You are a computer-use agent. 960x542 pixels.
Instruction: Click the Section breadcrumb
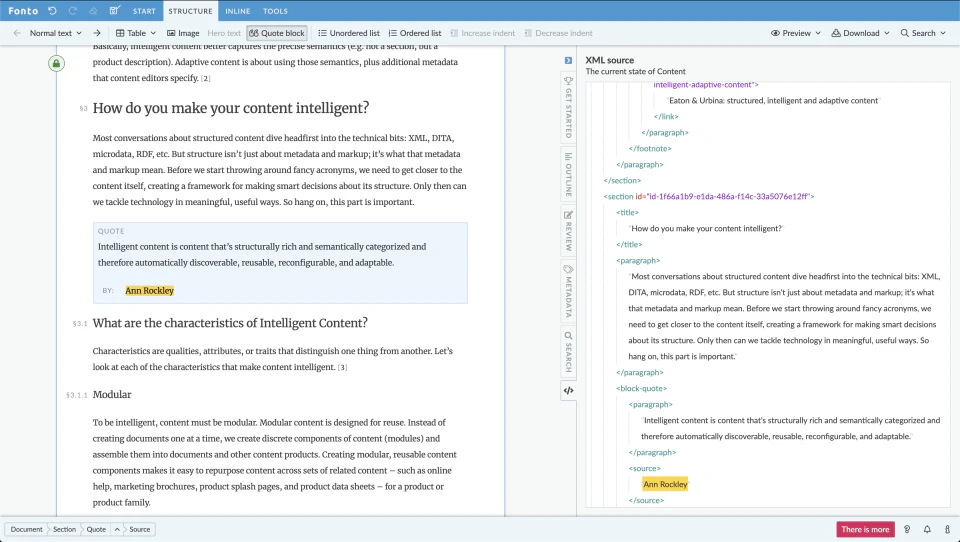(x=64, y=529)
